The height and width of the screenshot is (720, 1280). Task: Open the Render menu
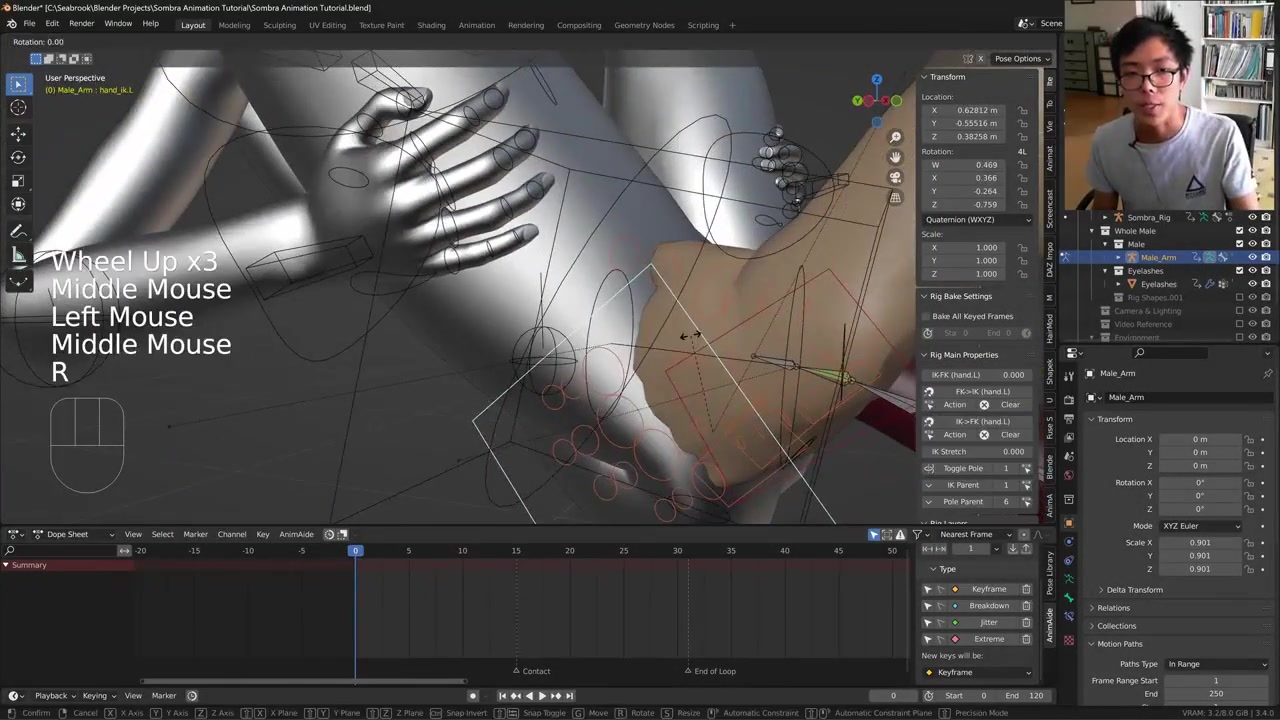(81, 23)
